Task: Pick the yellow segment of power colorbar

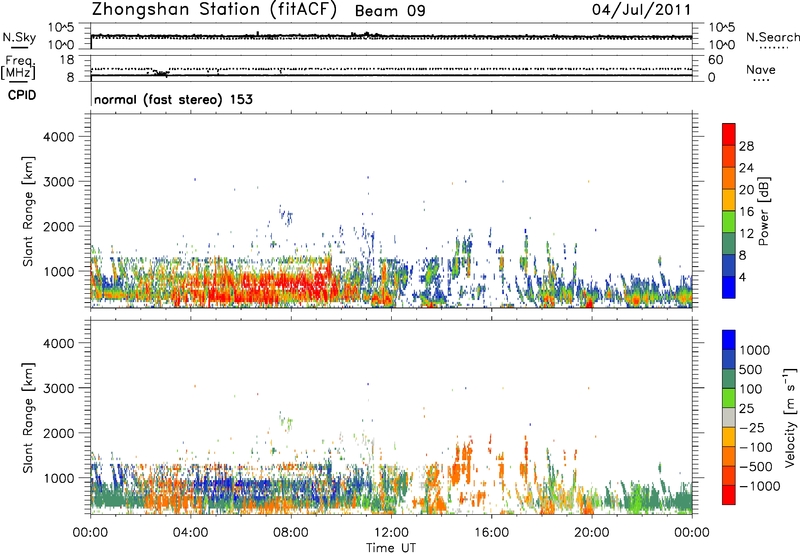Action: (729, 199)
